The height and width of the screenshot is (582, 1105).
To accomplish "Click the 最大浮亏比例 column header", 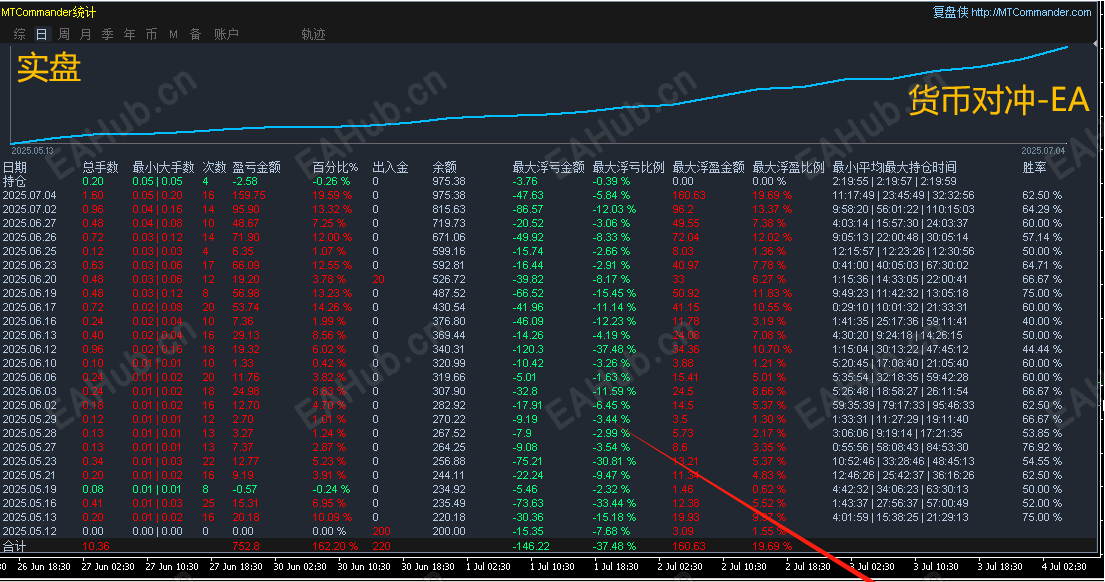I will (x=629, y=167).
